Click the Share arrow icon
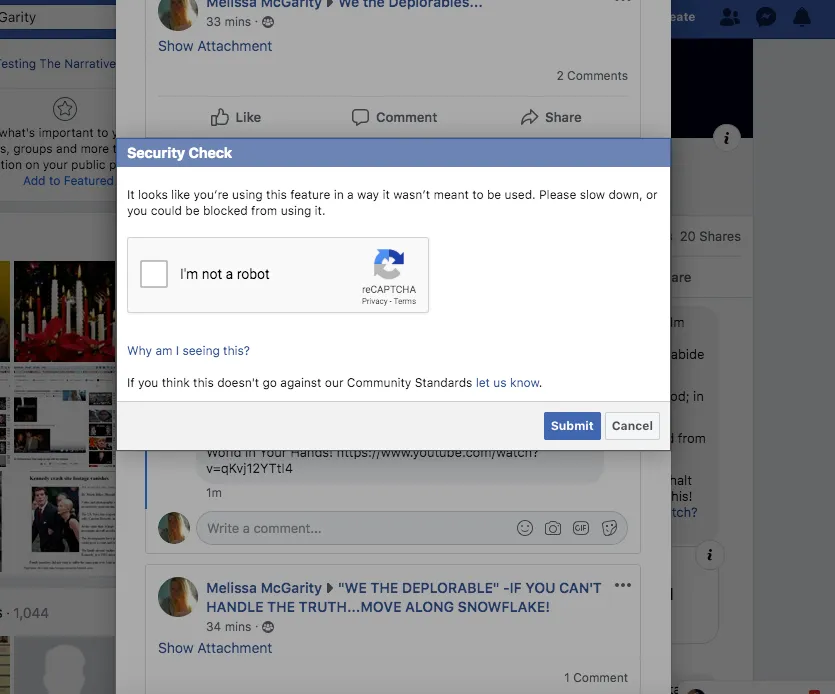The width and height of the screenshot is (835, 694). pyautogui.click(x=529, y=117)
